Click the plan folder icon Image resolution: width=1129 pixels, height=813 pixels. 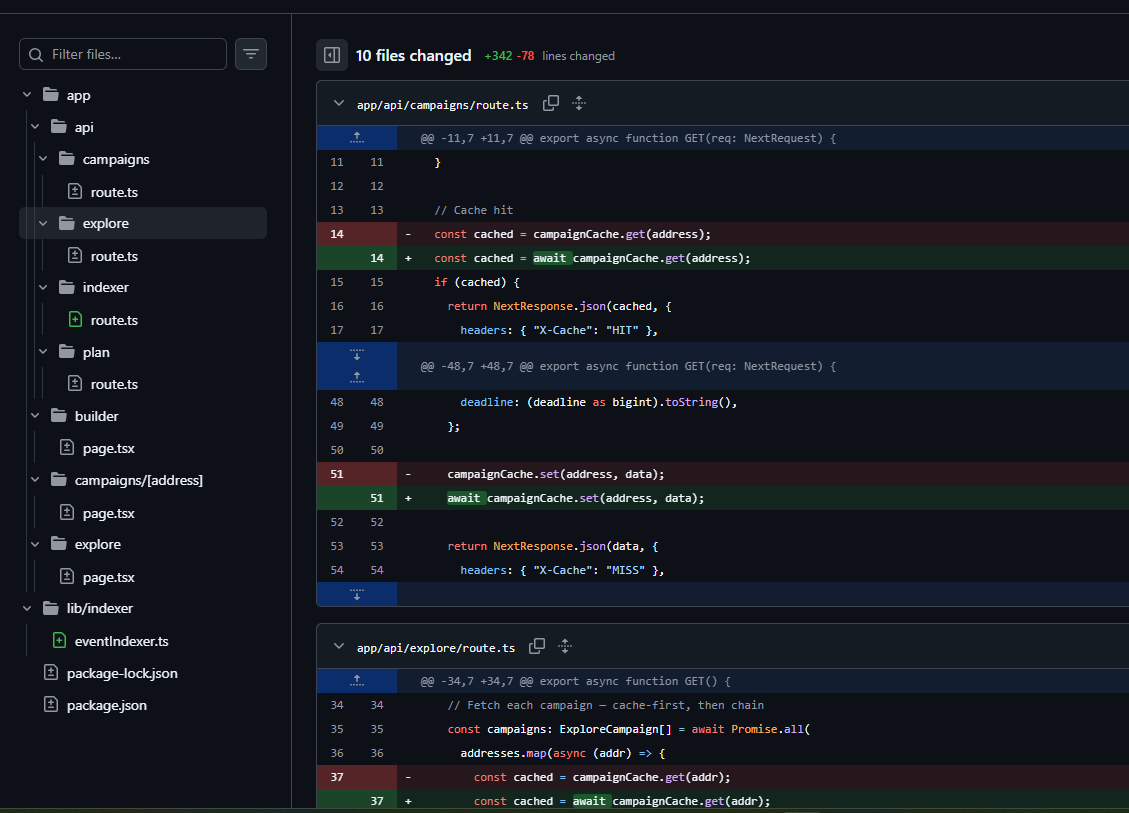tap(66, 351)
